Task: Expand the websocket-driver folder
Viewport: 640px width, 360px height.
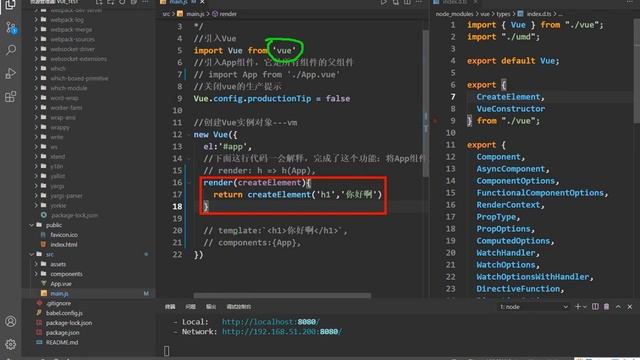Action: click(36, 49)
